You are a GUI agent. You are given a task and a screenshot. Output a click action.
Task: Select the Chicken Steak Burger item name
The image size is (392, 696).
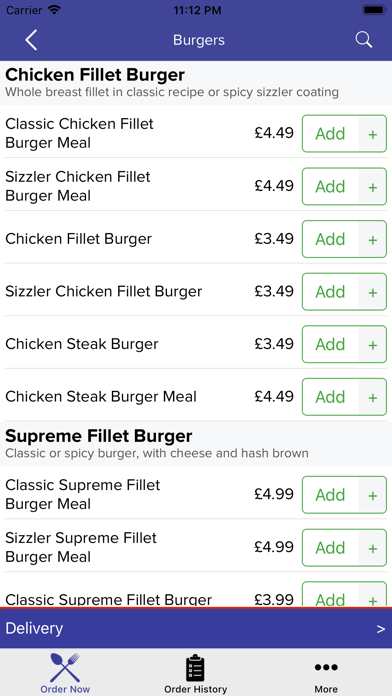[x=82, y=344]
